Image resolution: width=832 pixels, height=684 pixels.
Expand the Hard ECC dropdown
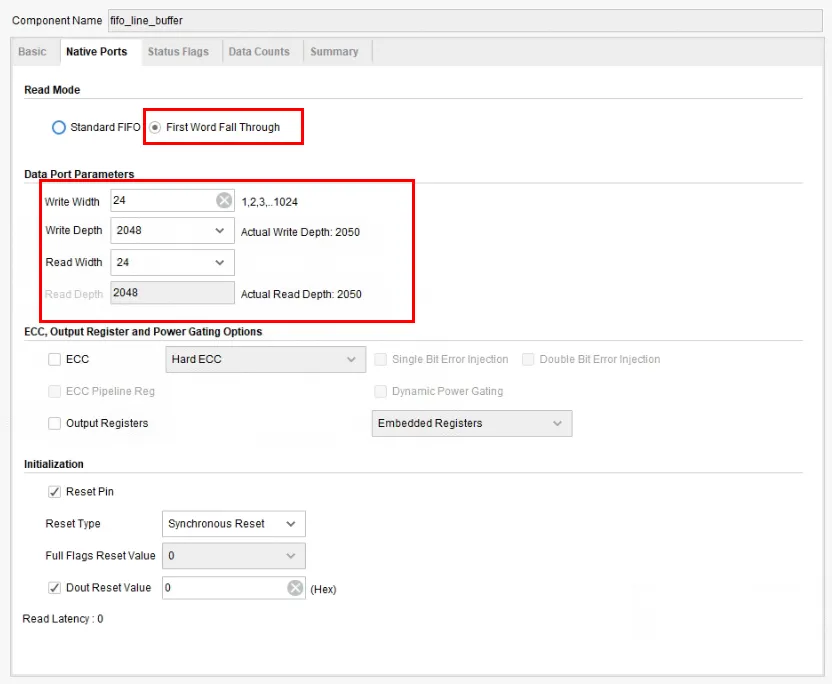click(264, 360)
